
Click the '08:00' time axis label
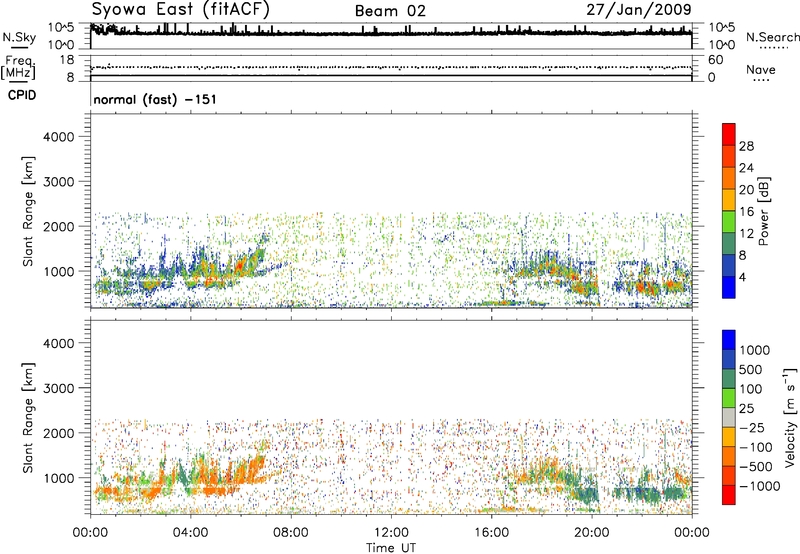[290, 533]
